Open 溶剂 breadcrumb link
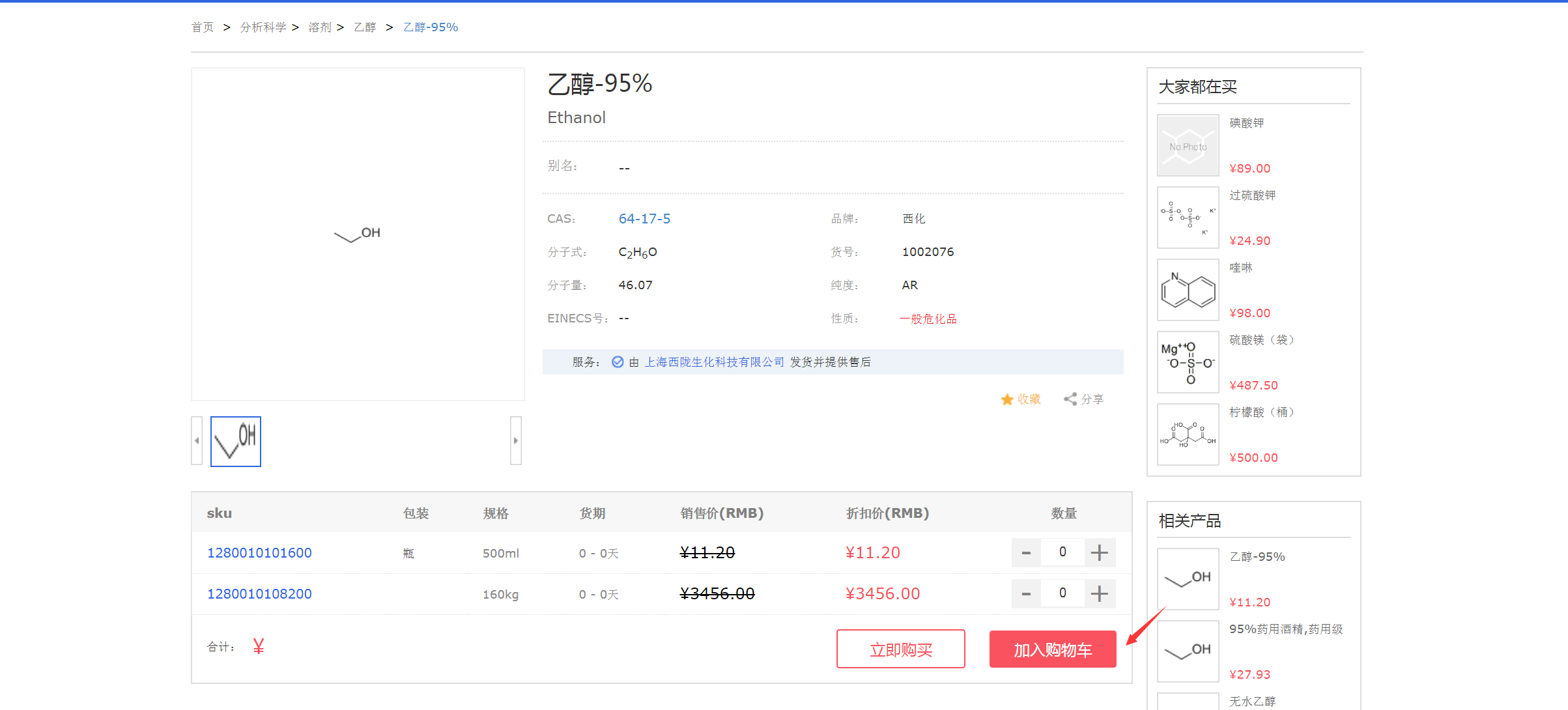The width and height of the screenshot is (1568, 710). coord(320,27)
